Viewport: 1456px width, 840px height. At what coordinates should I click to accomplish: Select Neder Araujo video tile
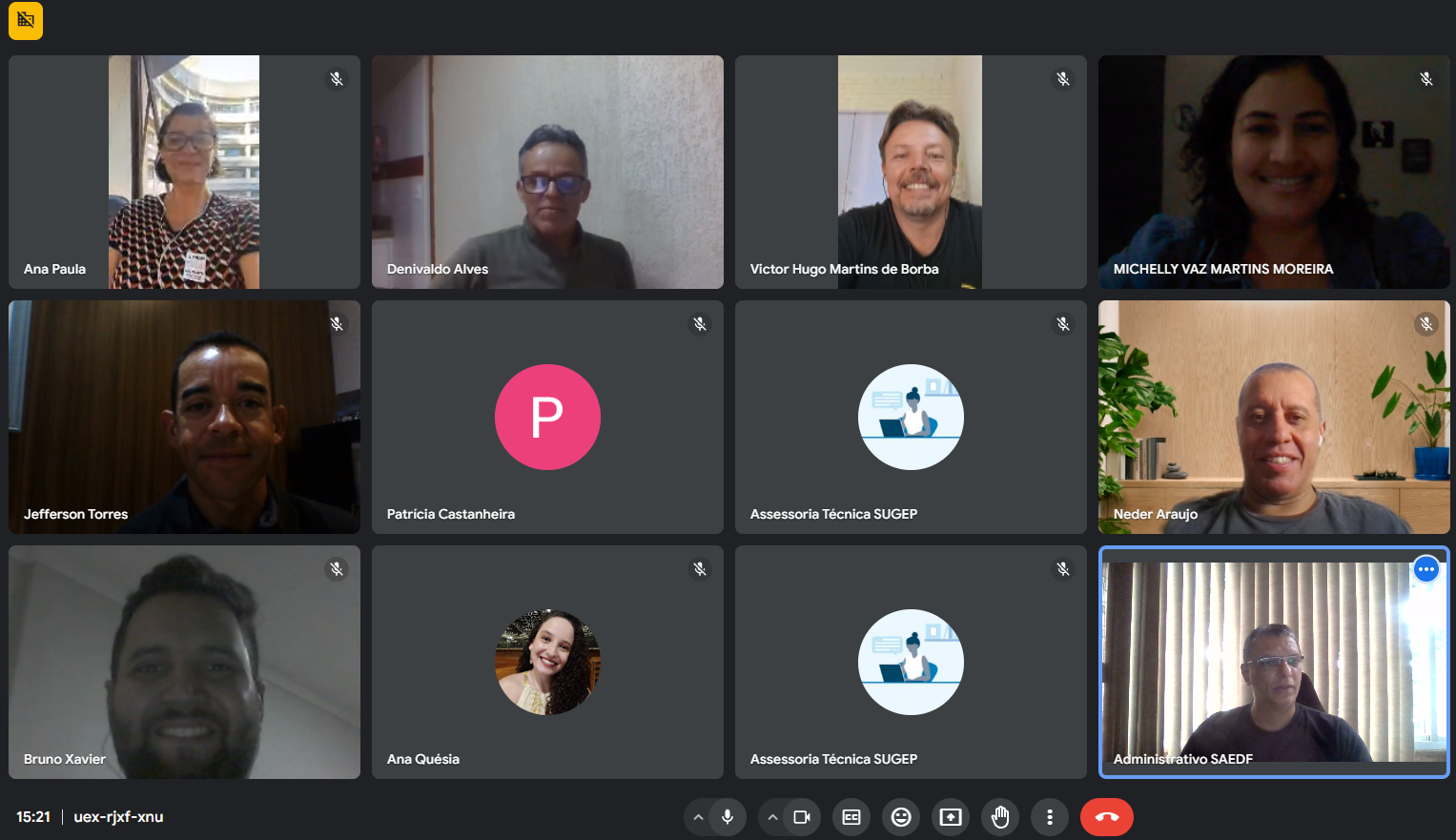click(1274, 417)
